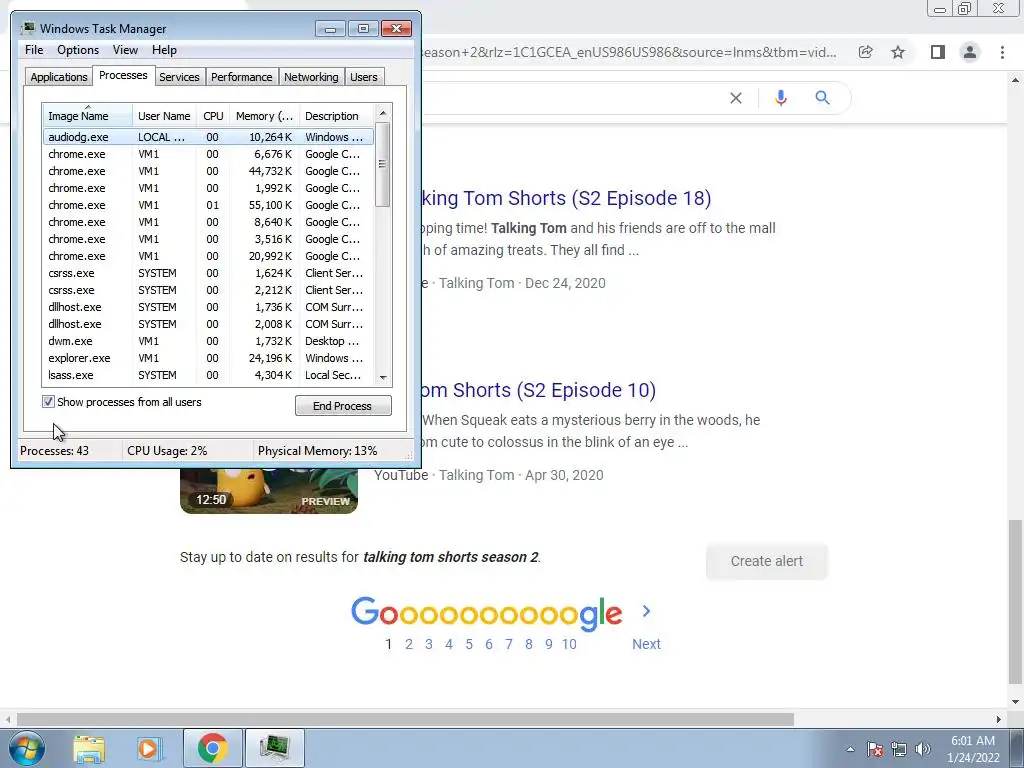
Task: Select the dwm.exe process row
Action: tap(208, 341)
